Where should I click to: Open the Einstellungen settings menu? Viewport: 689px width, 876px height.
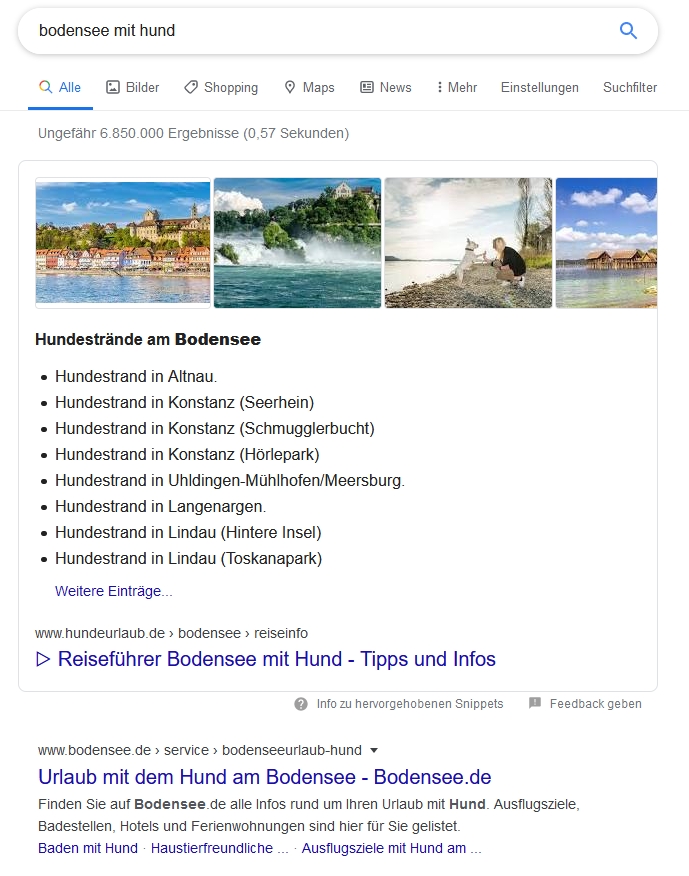click(x=539, y=88)
